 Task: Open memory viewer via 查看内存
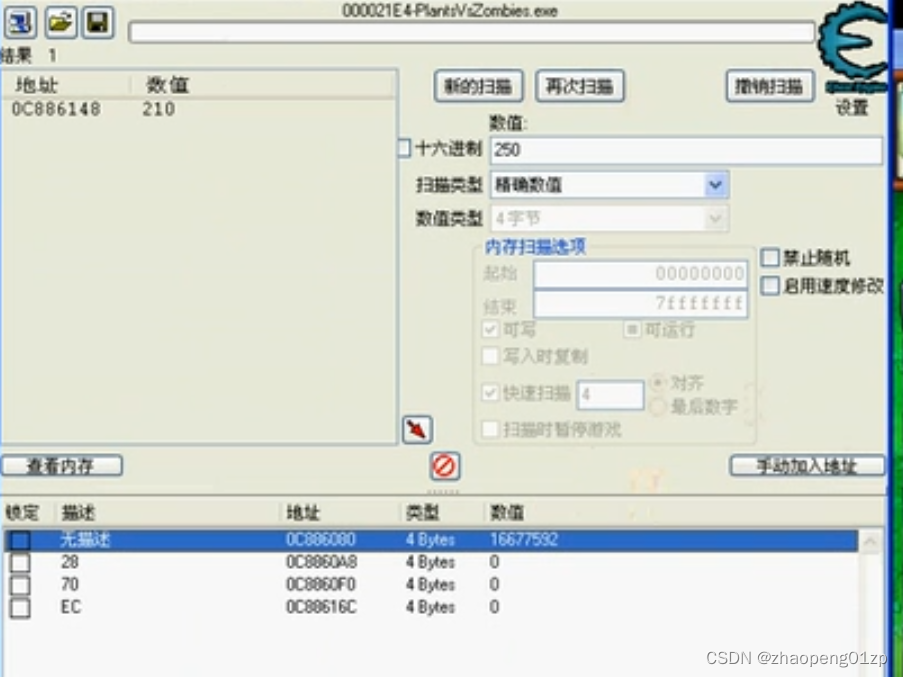(x=63, y=465)
